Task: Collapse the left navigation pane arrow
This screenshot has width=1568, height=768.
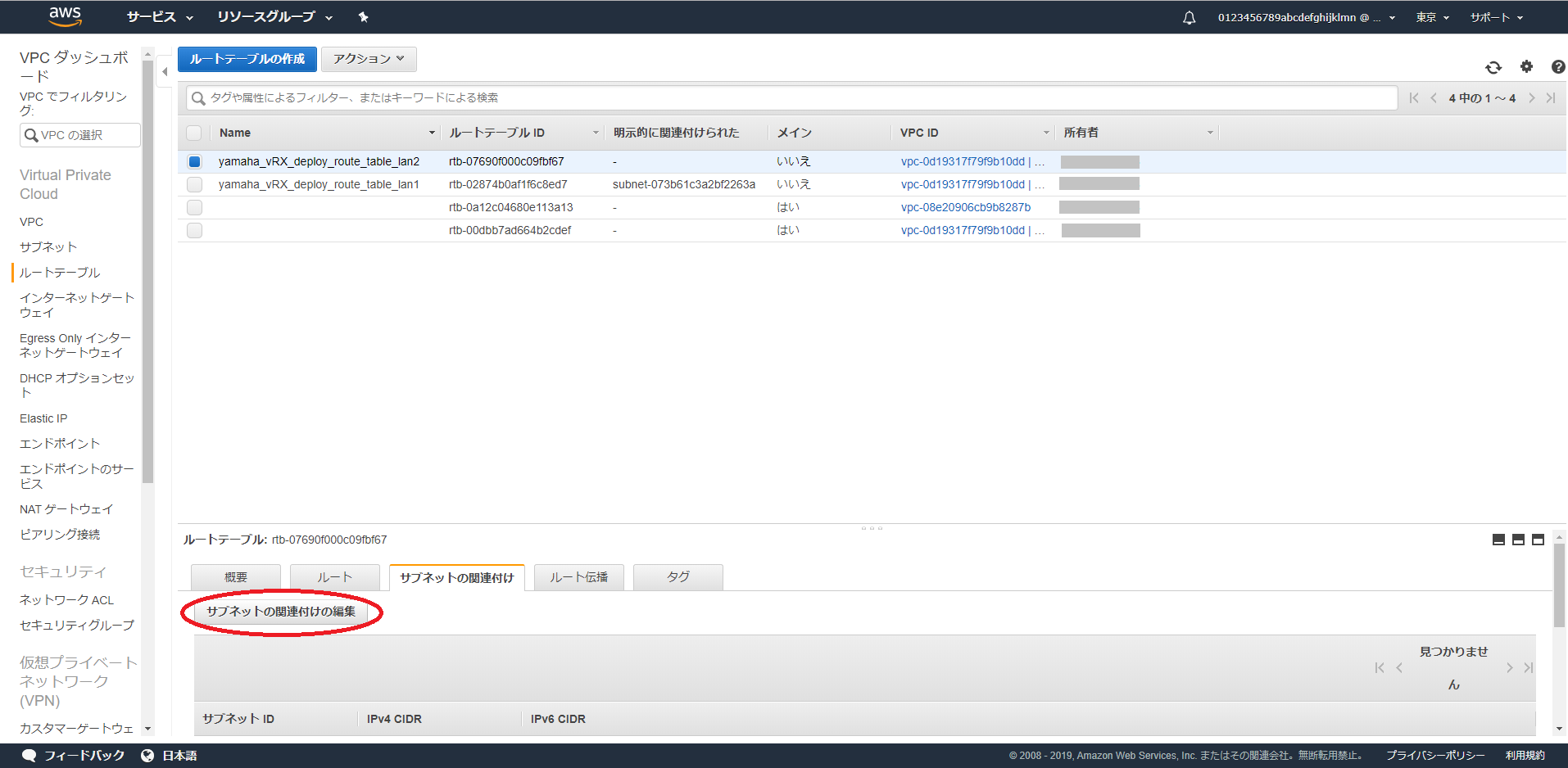Action: (x=165, y=72)
